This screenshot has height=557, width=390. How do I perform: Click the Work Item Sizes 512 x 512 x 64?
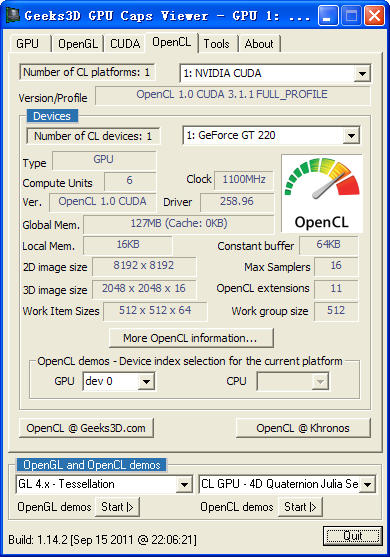coord(155,311)
